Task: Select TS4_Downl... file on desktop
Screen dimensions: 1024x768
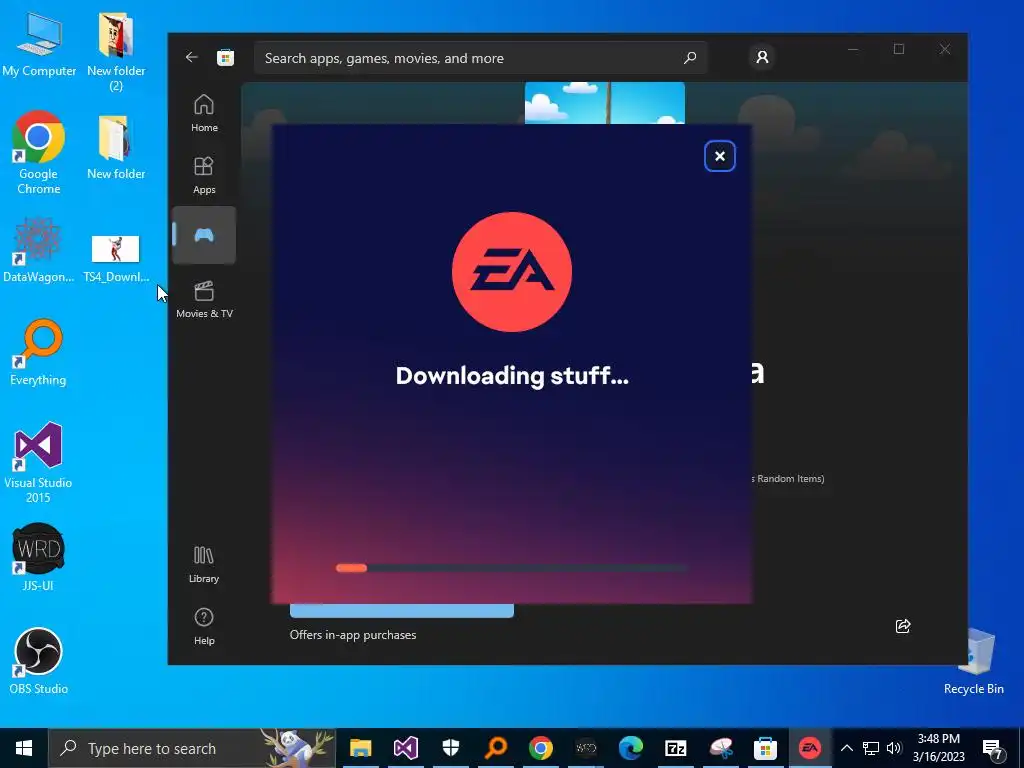Action: point(116,259)
